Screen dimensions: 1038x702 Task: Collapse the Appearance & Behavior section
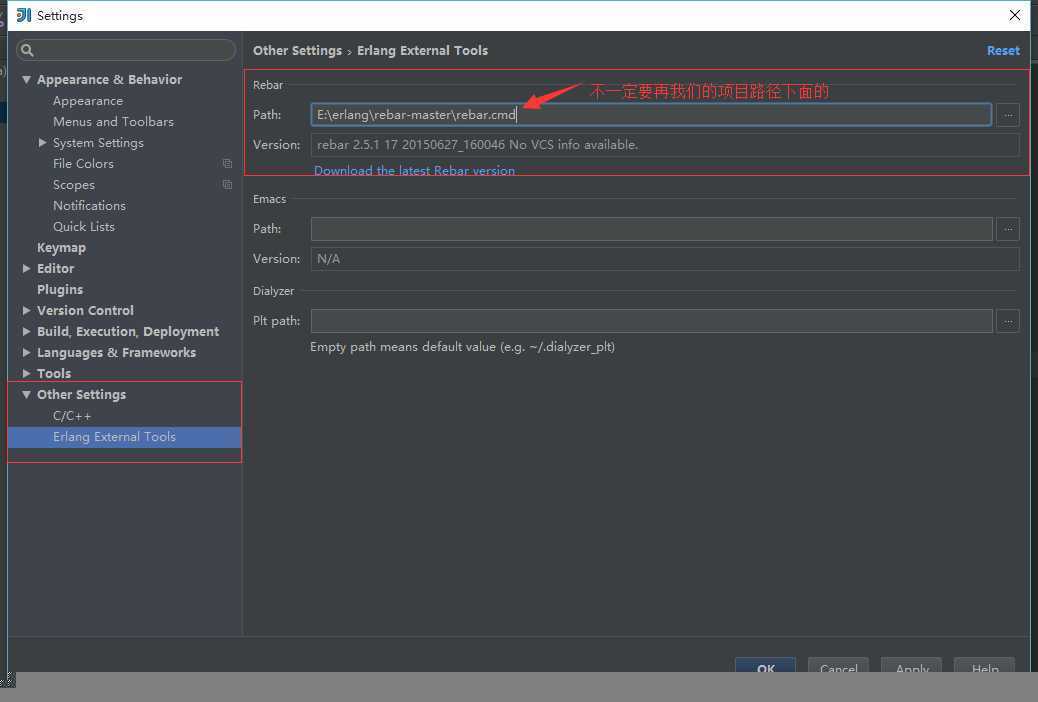pos(26,79)
